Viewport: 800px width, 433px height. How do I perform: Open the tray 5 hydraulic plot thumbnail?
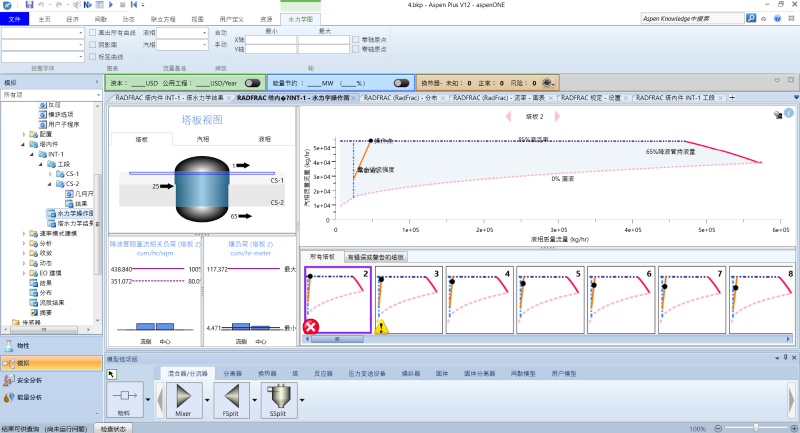(549, 300)
